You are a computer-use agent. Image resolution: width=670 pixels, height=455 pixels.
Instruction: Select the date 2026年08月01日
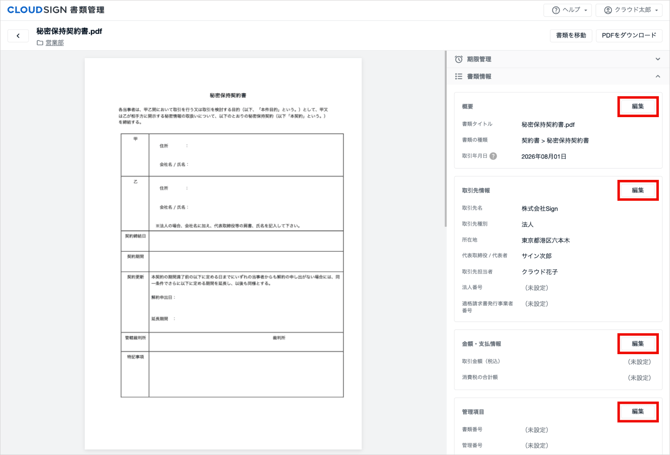544,157
